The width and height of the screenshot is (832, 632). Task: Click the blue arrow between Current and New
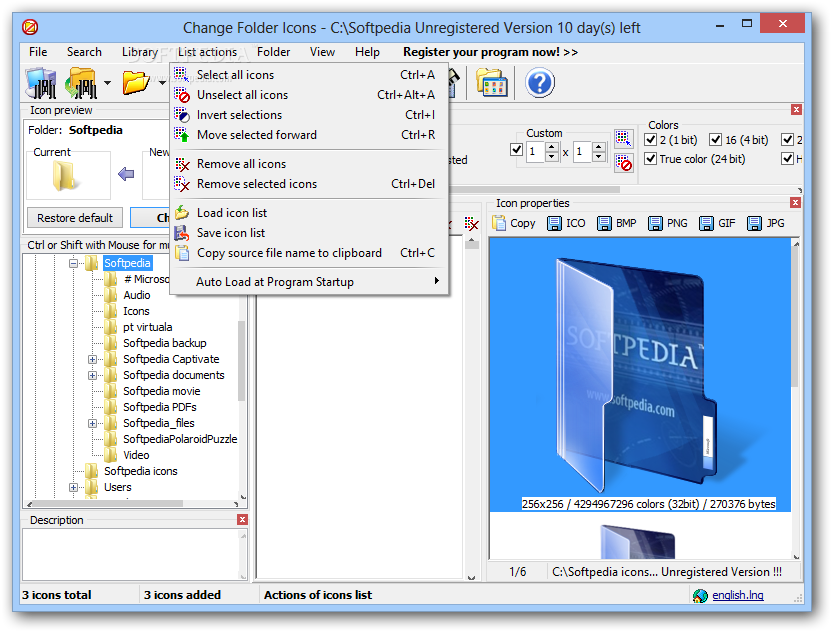126,174
